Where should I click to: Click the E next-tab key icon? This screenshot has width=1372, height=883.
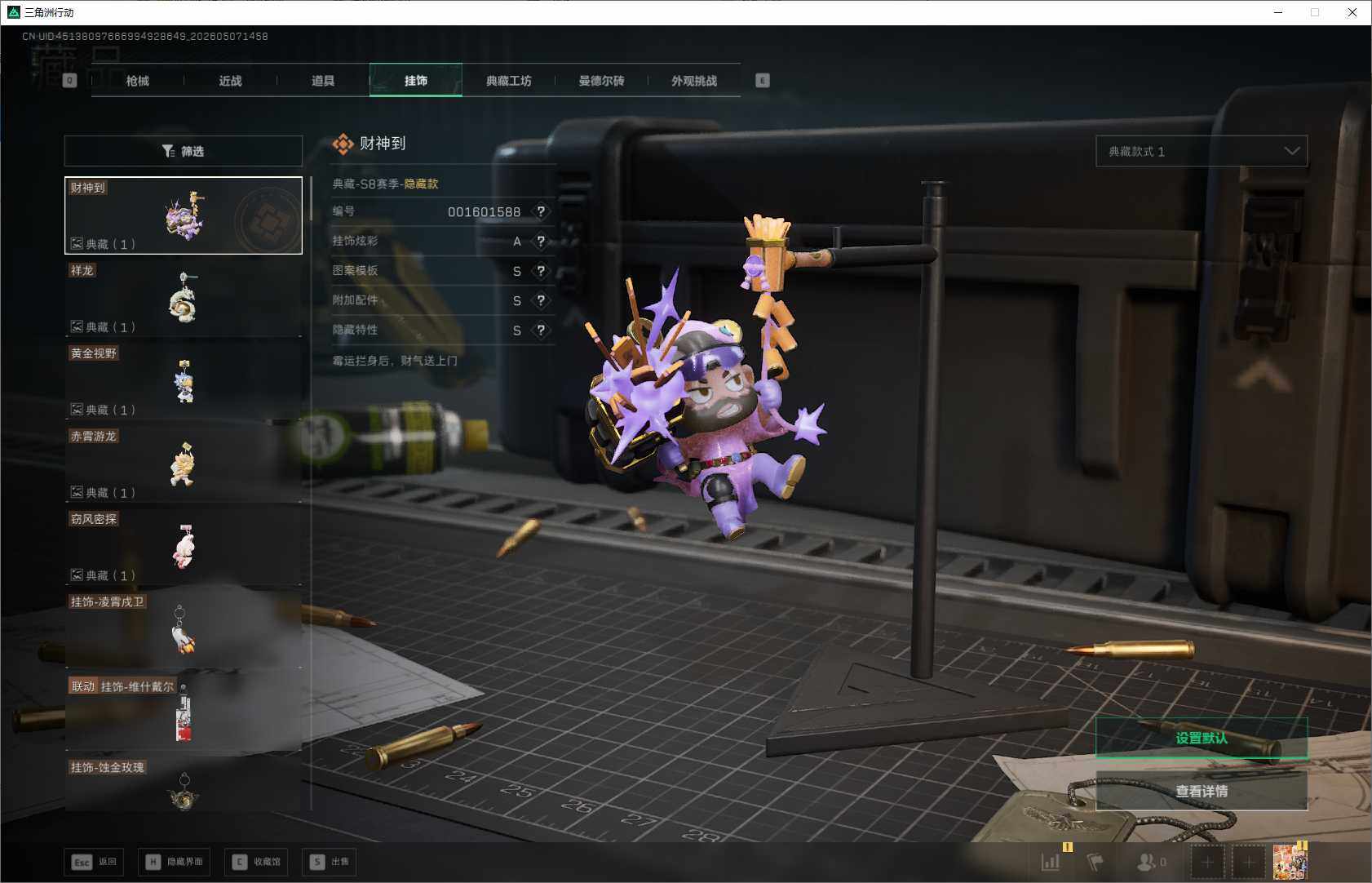click(763, 81)
